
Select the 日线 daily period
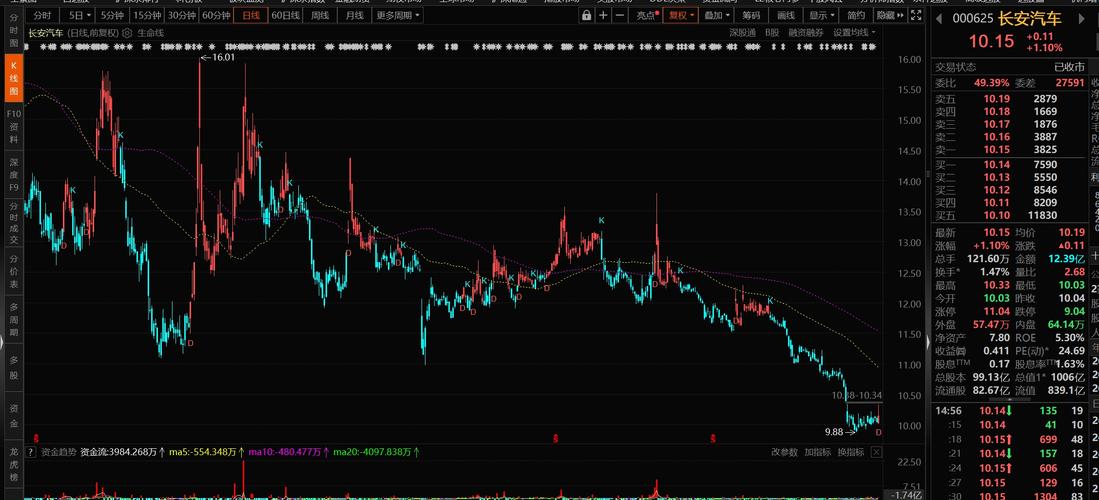[250, 15]
